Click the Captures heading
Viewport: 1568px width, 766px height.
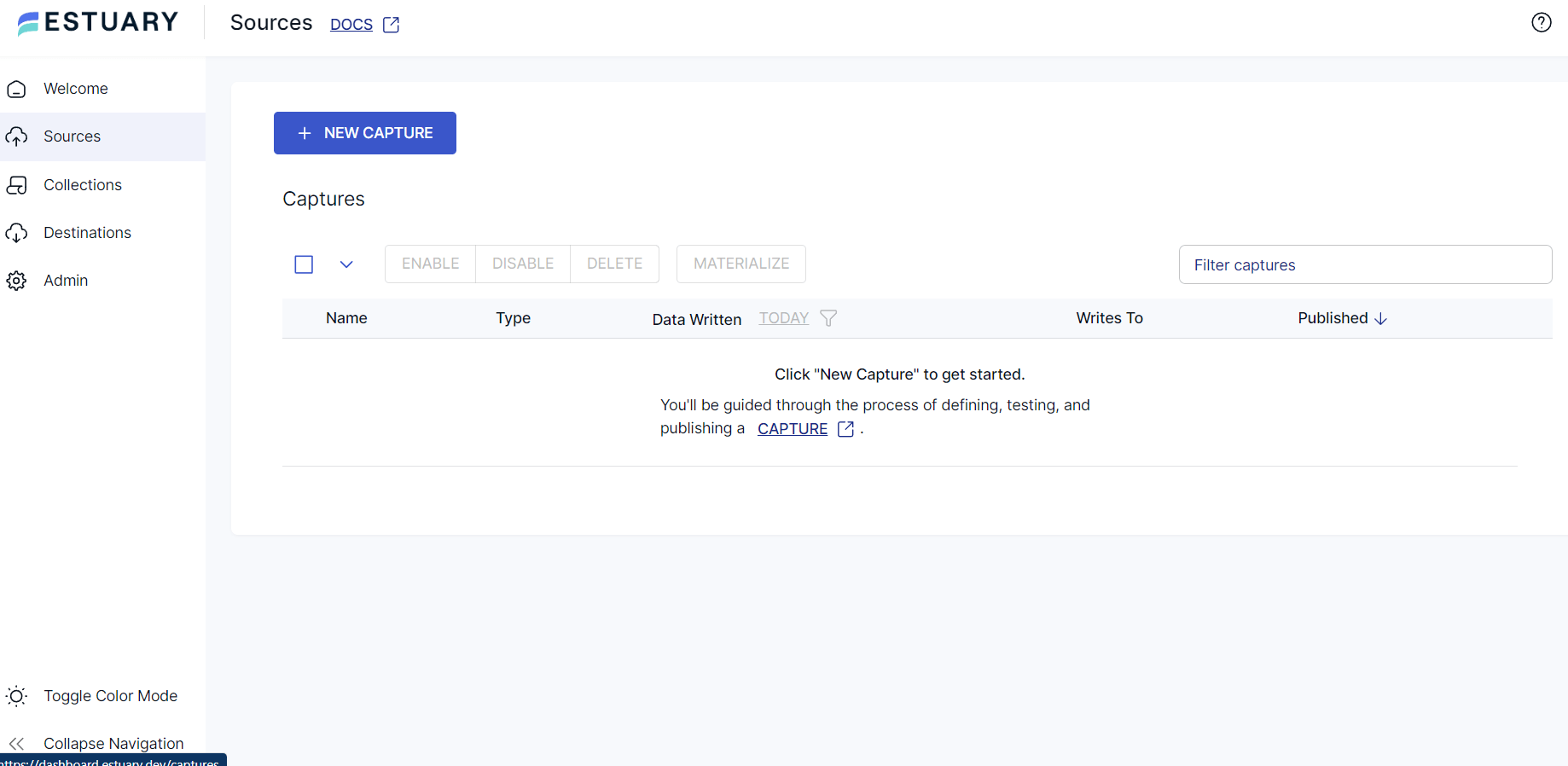(323, 199)
